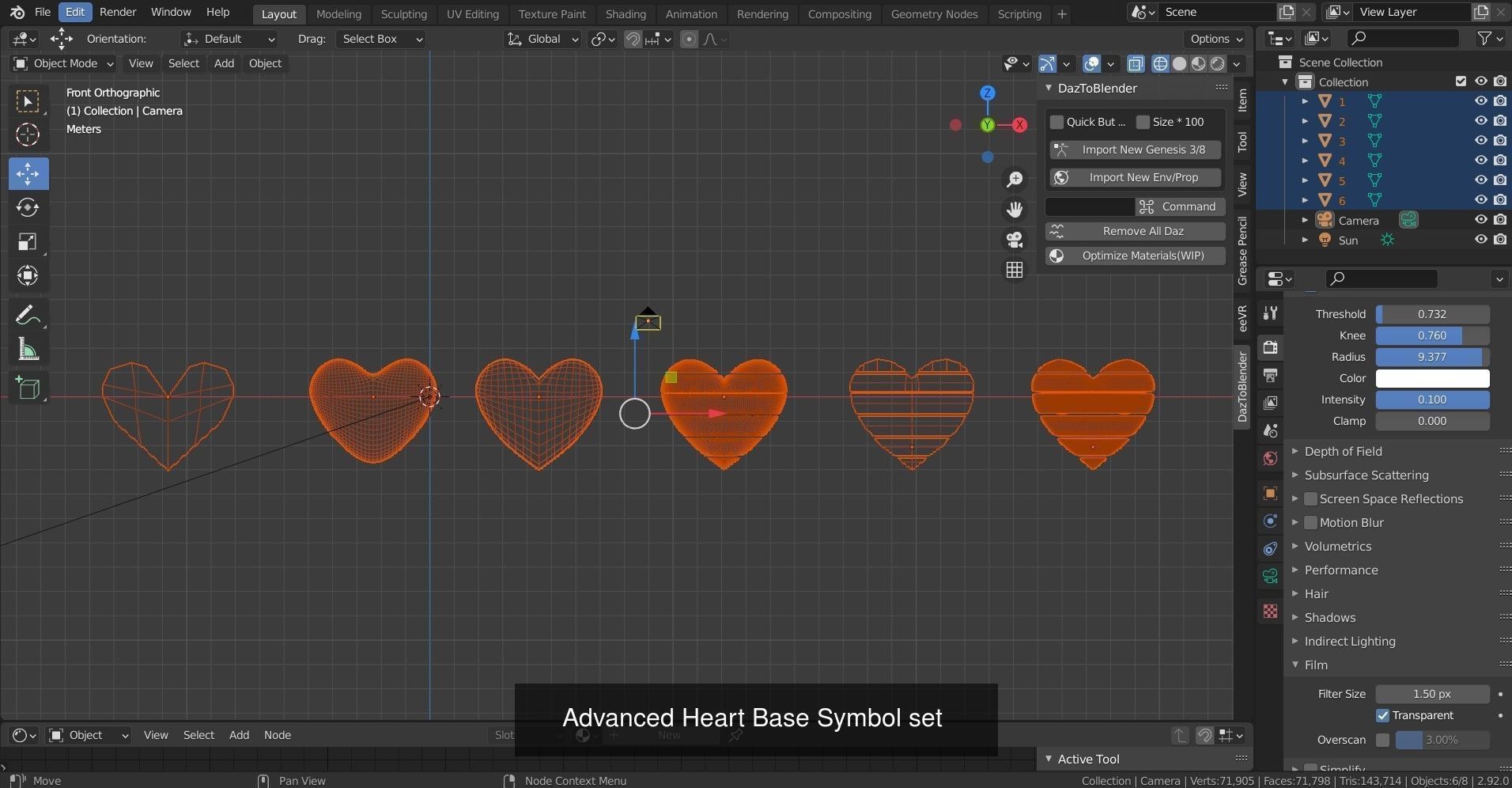Toggle Camera visibility eye icon
Screen dimensions: 1512x788
point(1481,220)
